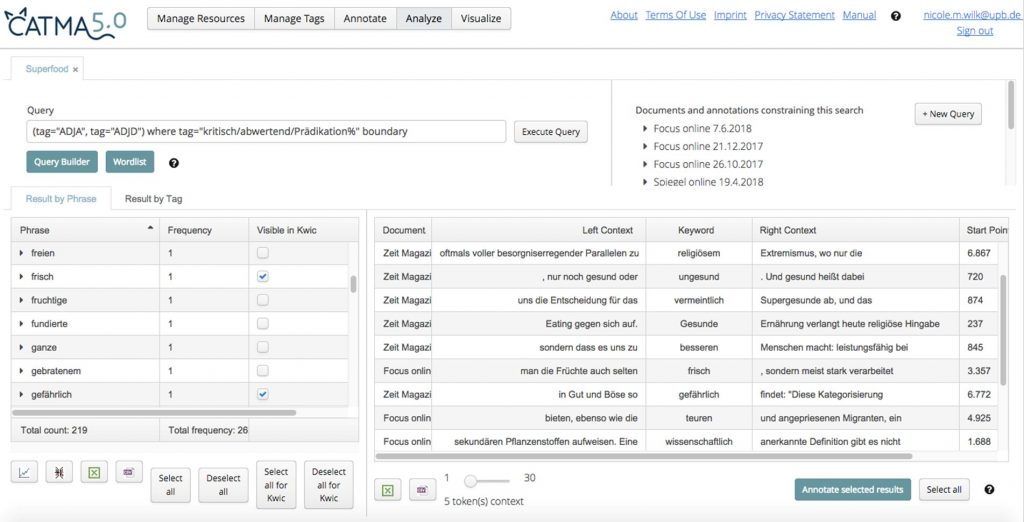Expand Focus online 26.10.2017 document
1024x522 pixels.
click(645, 164)
